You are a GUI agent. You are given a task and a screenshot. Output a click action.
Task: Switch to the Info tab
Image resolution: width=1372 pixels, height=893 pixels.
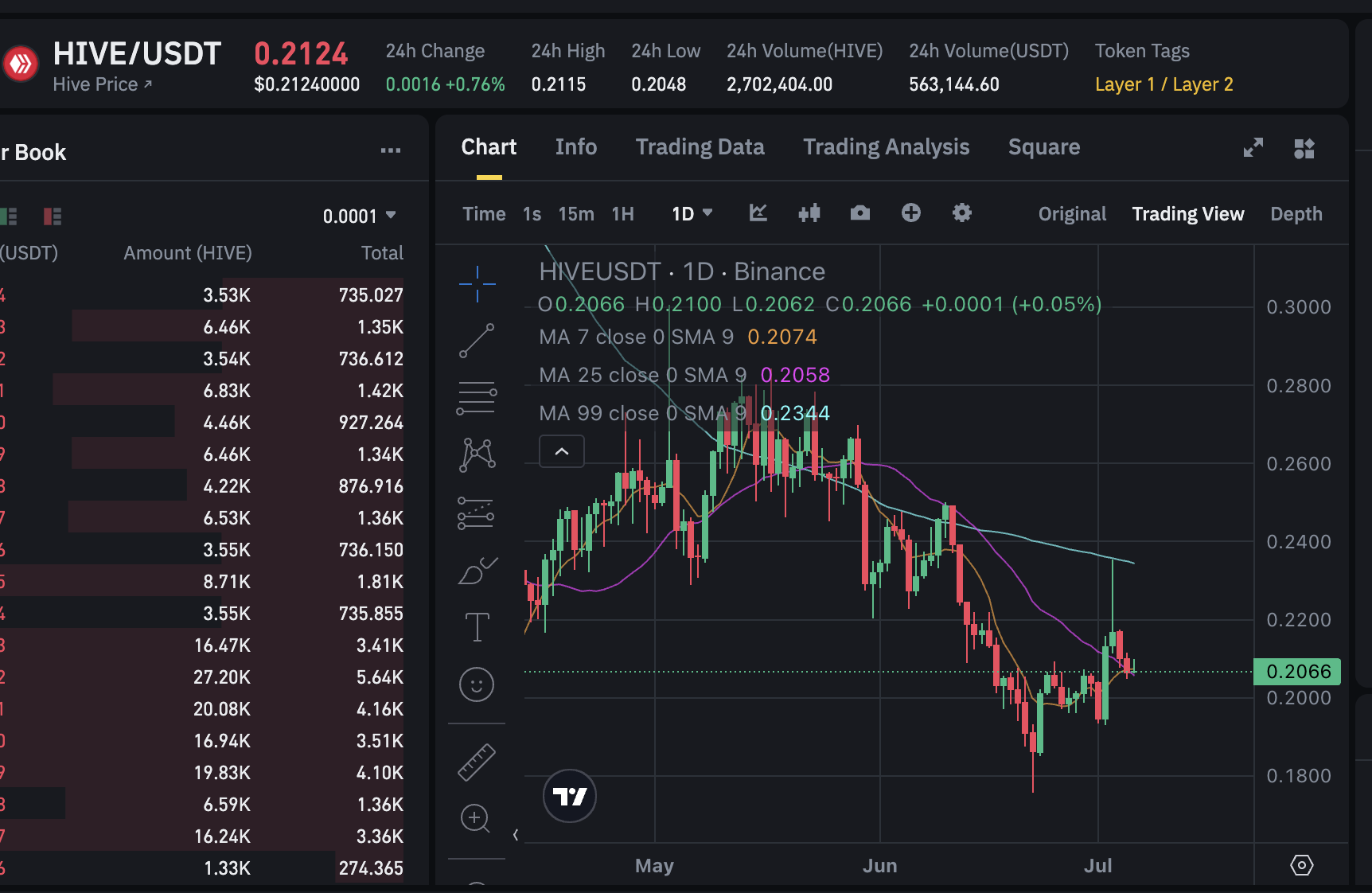pos(576,147)
